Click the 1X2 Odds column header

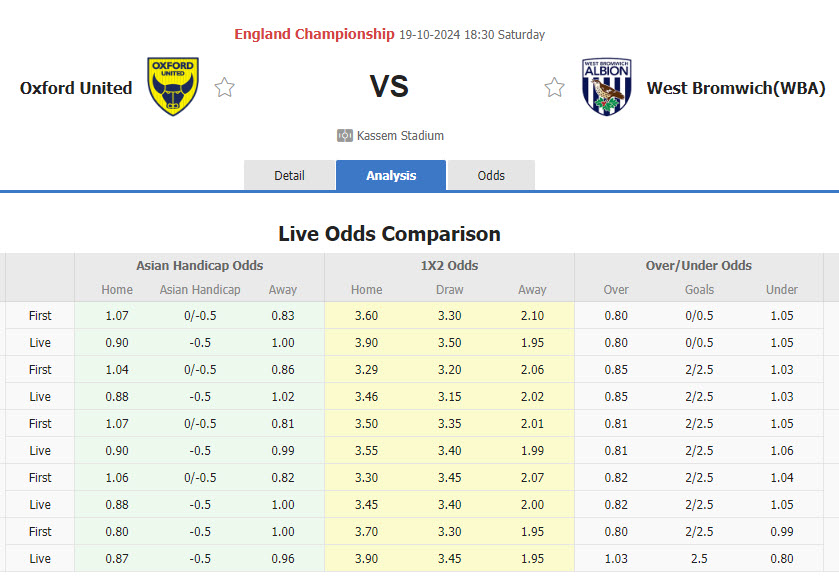(x=449, y=266)
